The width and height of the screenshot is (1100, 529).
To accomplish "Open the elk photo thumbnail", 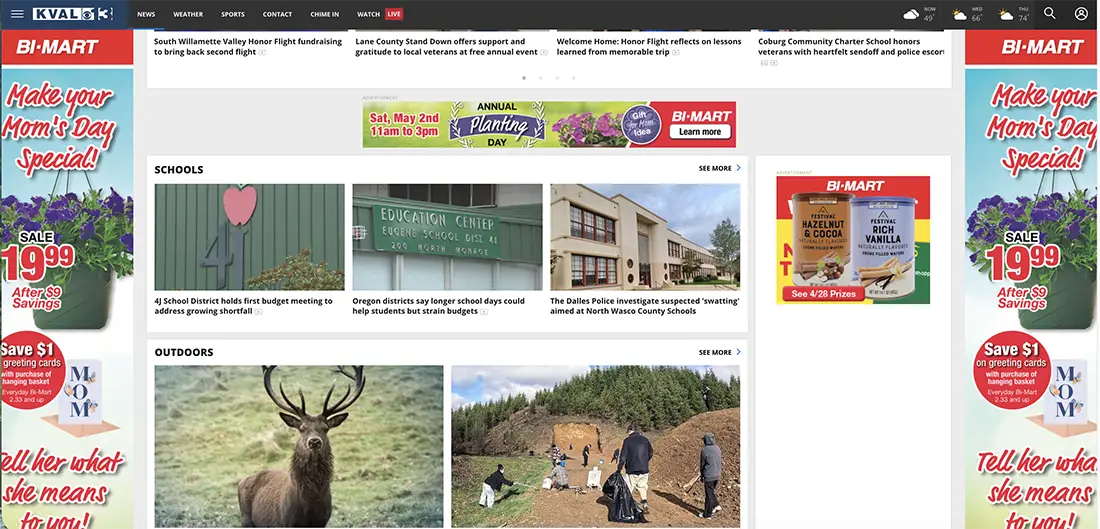I will tap(299, 446).
